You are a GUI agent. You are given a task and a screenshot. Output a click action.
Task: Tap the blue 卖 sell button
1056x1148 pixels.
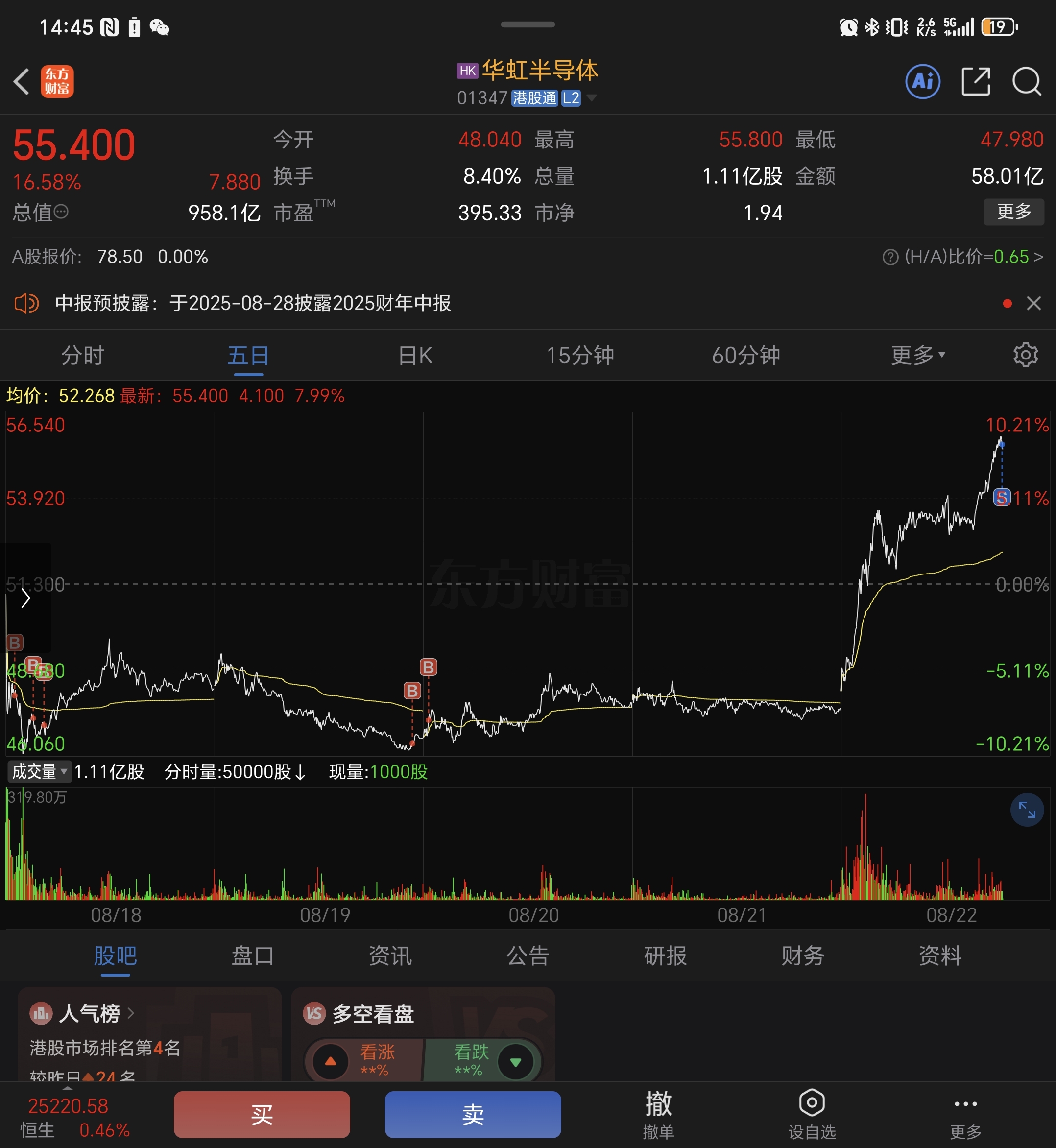coord(473,1114)
